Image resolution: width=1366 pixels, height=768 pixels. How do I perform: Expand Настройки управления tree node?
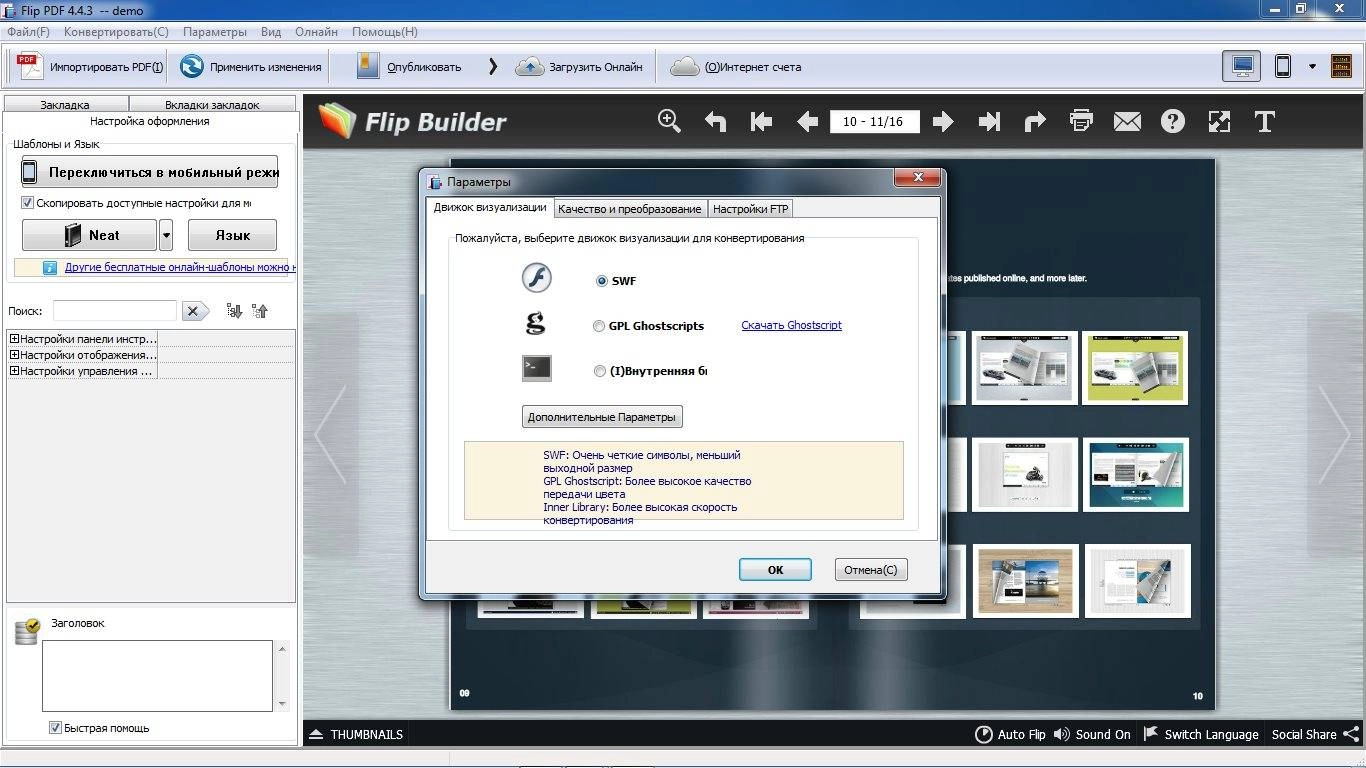(14, 371)
